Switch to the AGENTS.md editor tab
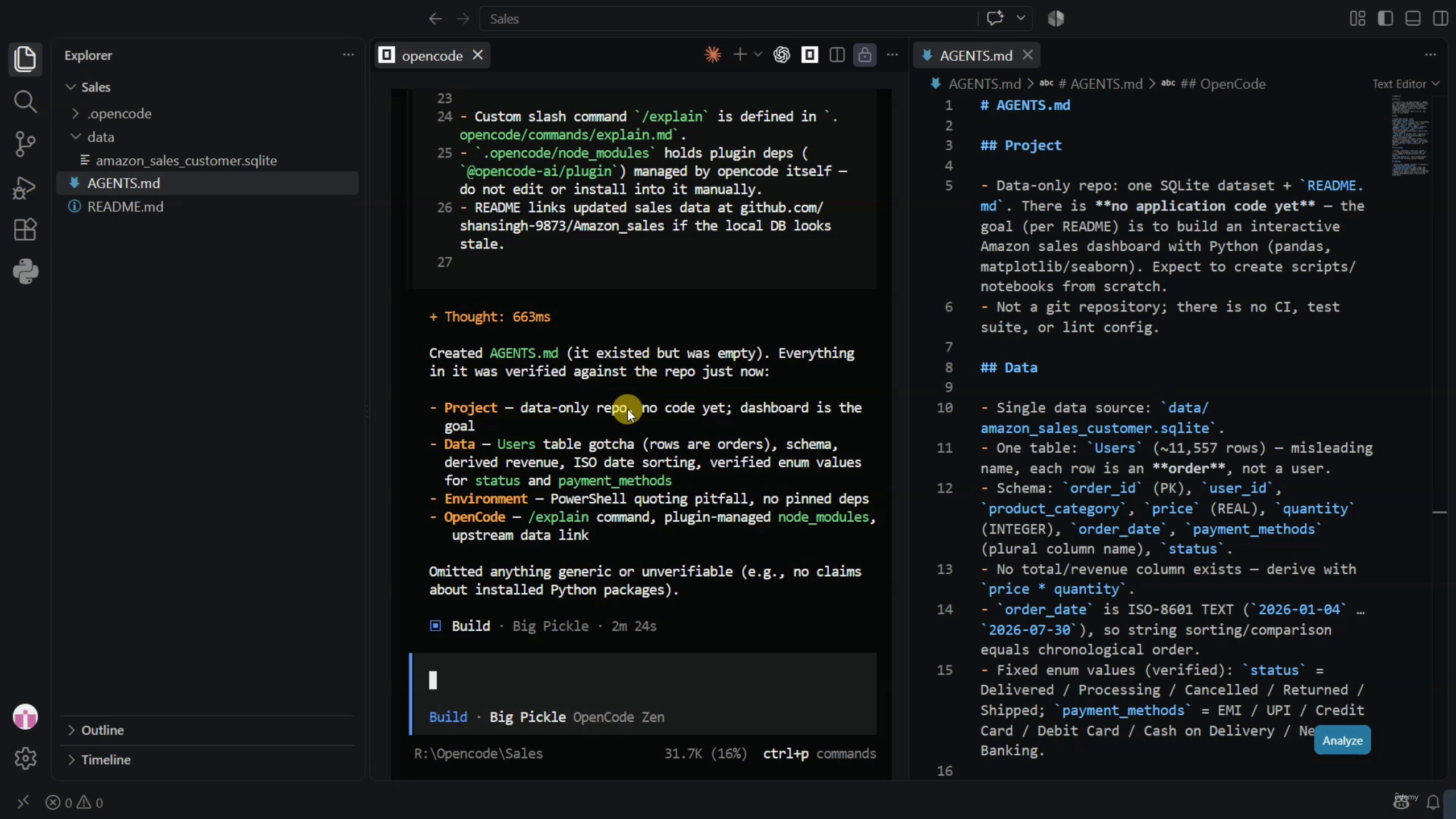 coord(975,56)
